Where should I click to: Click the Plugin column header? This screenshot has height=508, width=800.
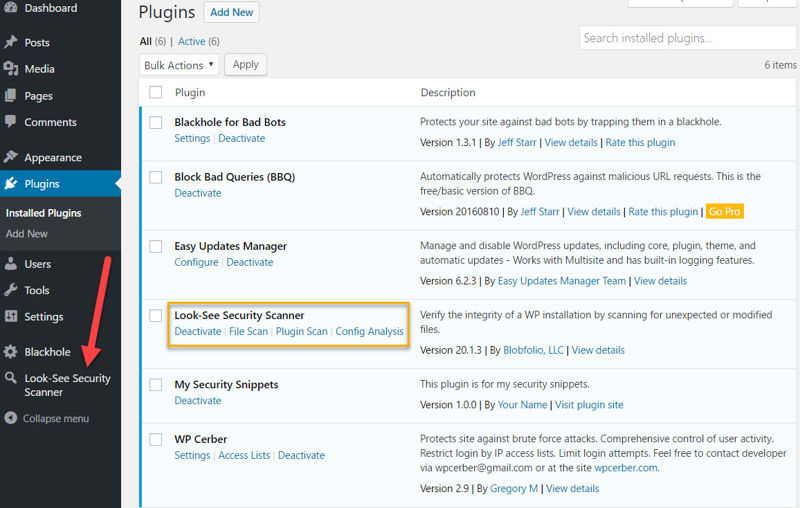(190, 92)
